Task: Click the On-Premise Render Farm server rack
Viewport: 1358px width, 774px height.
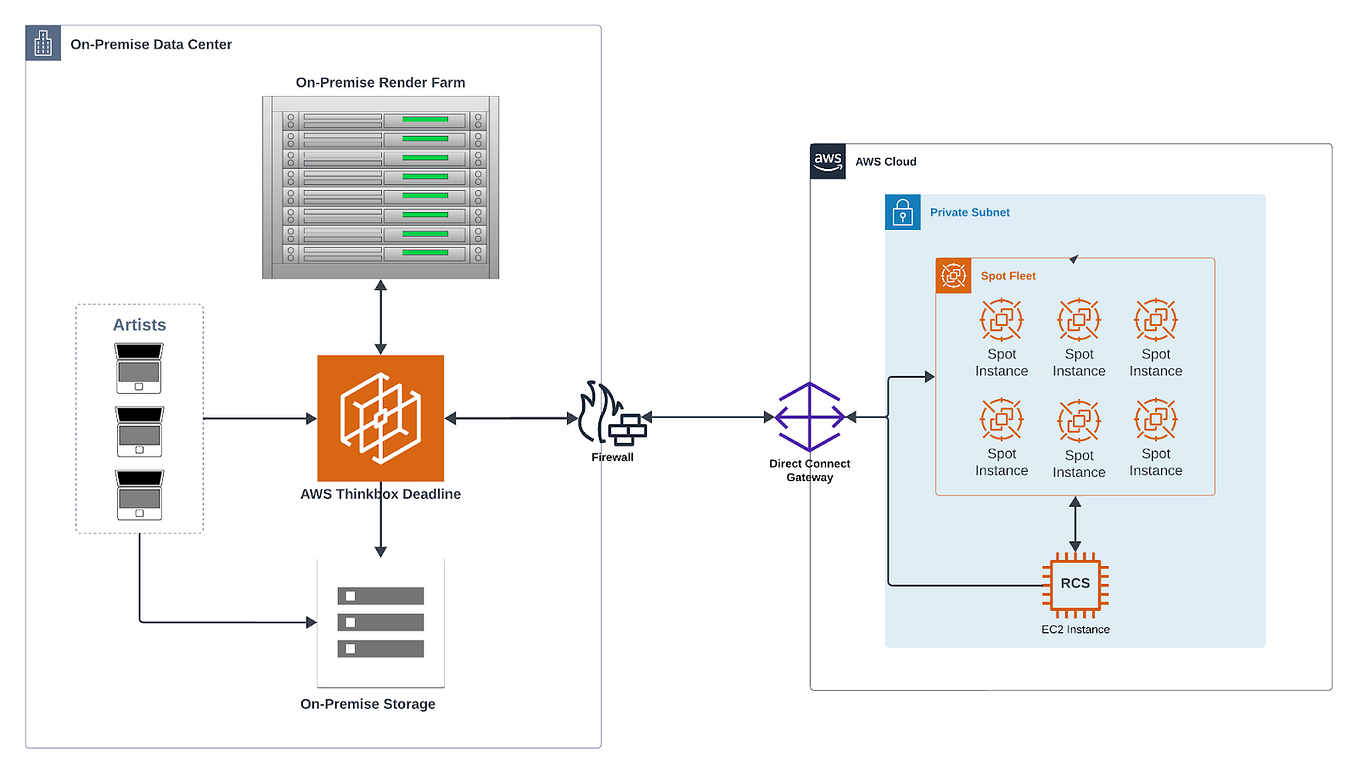Action: (380, 186)
